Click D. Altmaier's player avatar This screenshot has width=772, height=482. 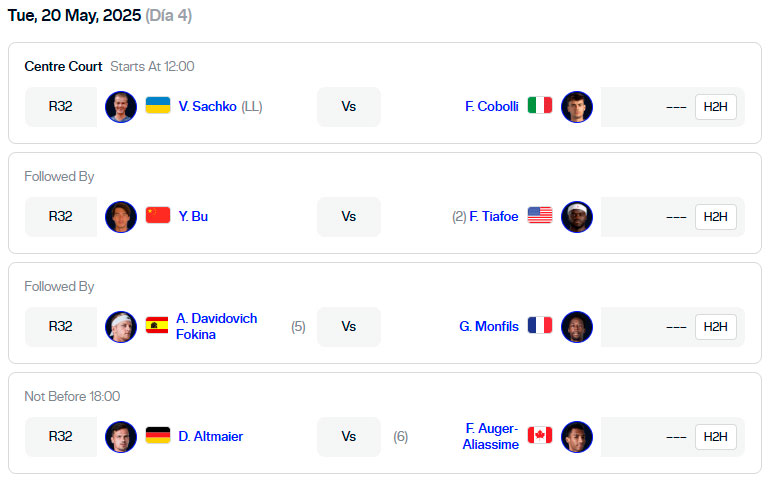click(x=121, y=437)
